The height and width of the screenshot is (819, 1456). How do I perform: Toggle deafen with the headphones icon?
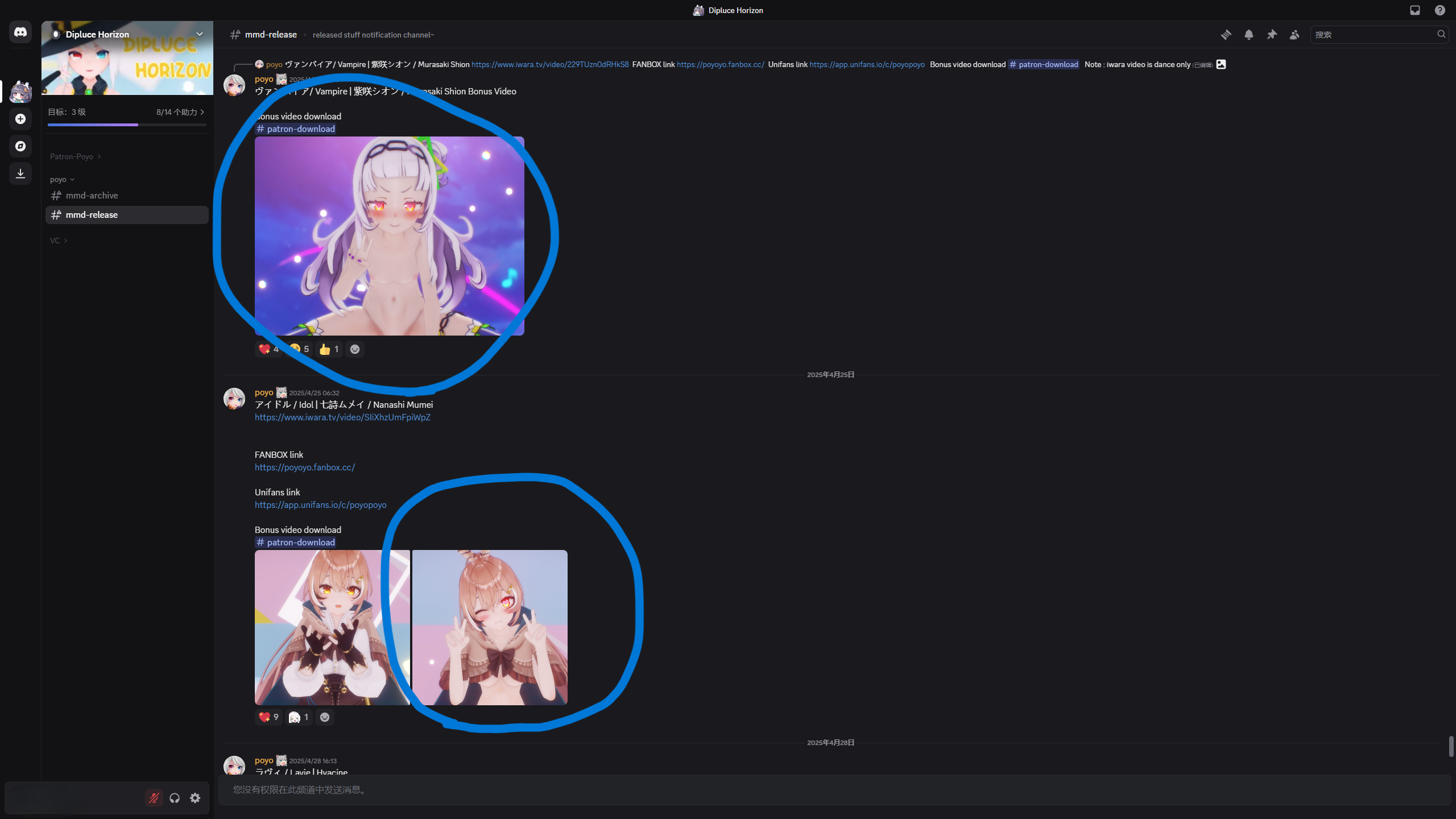(175, 798)
